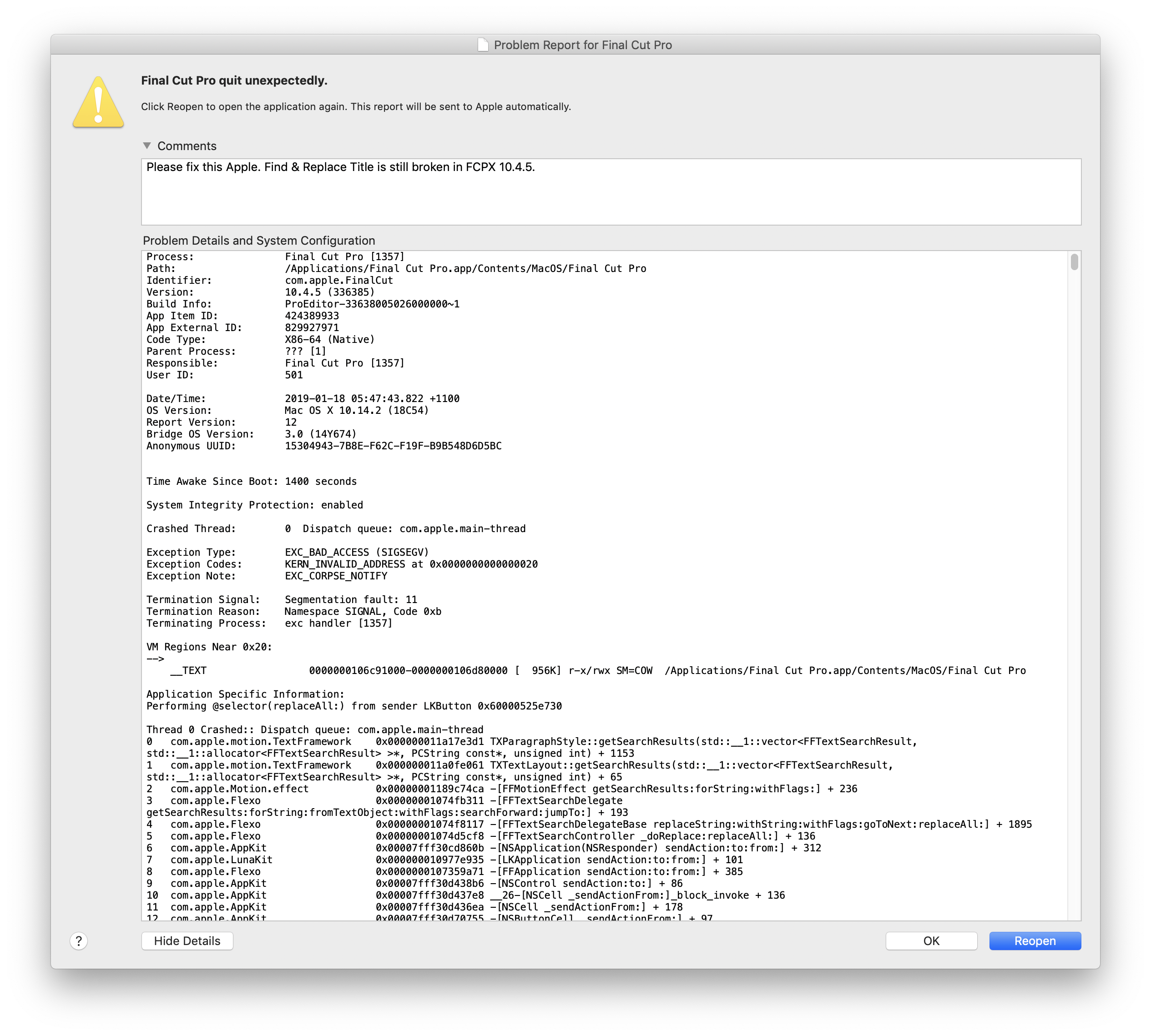Click 'Anonymous UUID:' line
Viewport: 1151px width, 1036px height.
(x=324, y=446)
